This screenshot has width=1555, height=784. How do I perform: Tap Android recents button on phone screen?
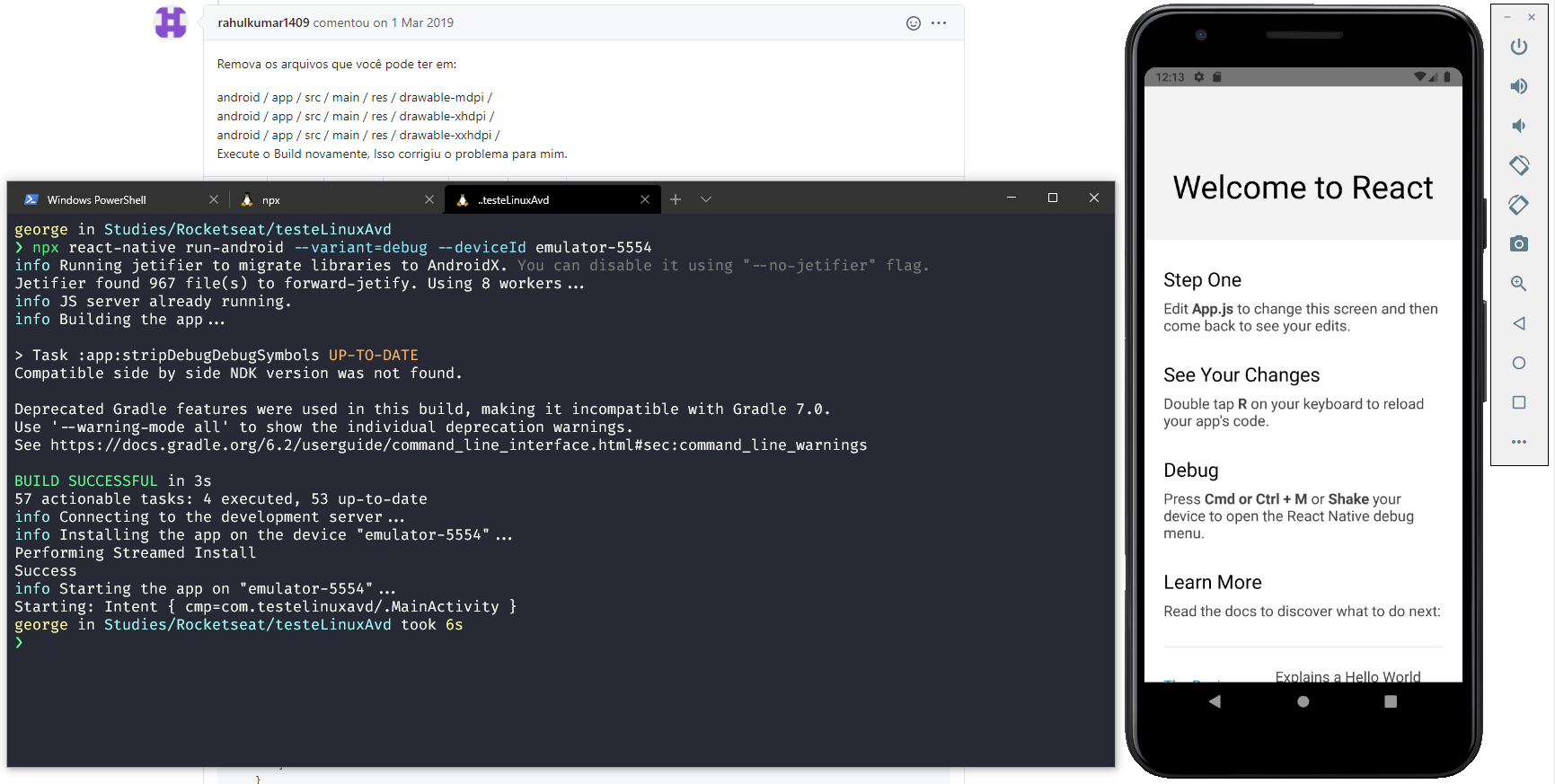click(x=1391, y=701)
